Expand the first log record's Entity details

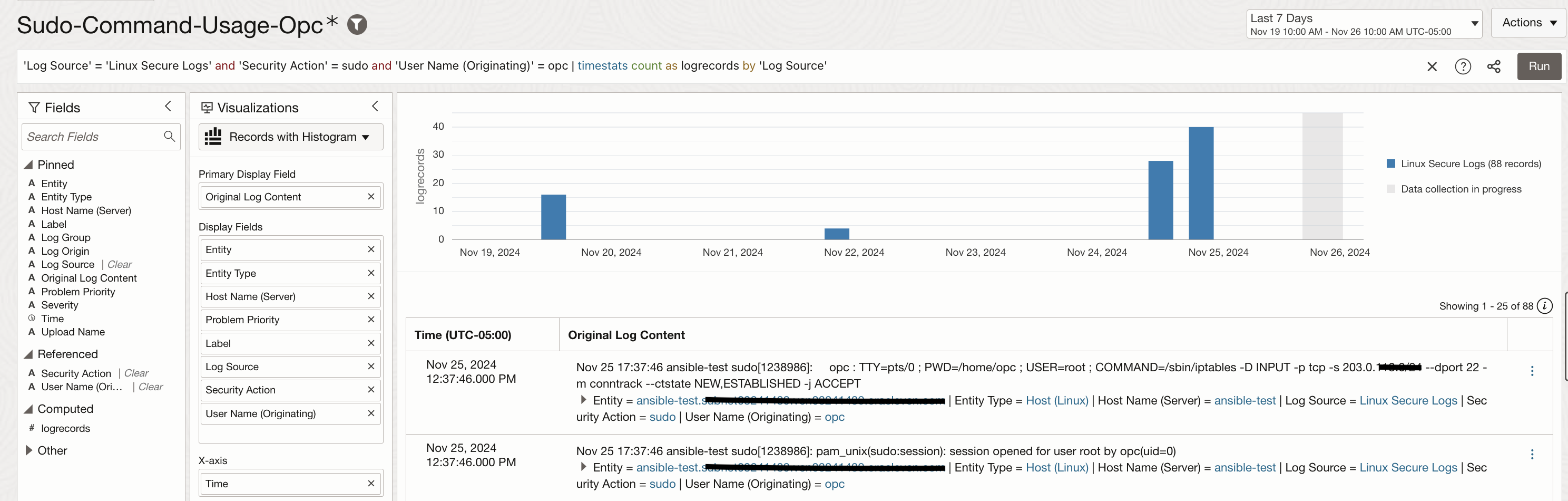[x=583, y=400]
